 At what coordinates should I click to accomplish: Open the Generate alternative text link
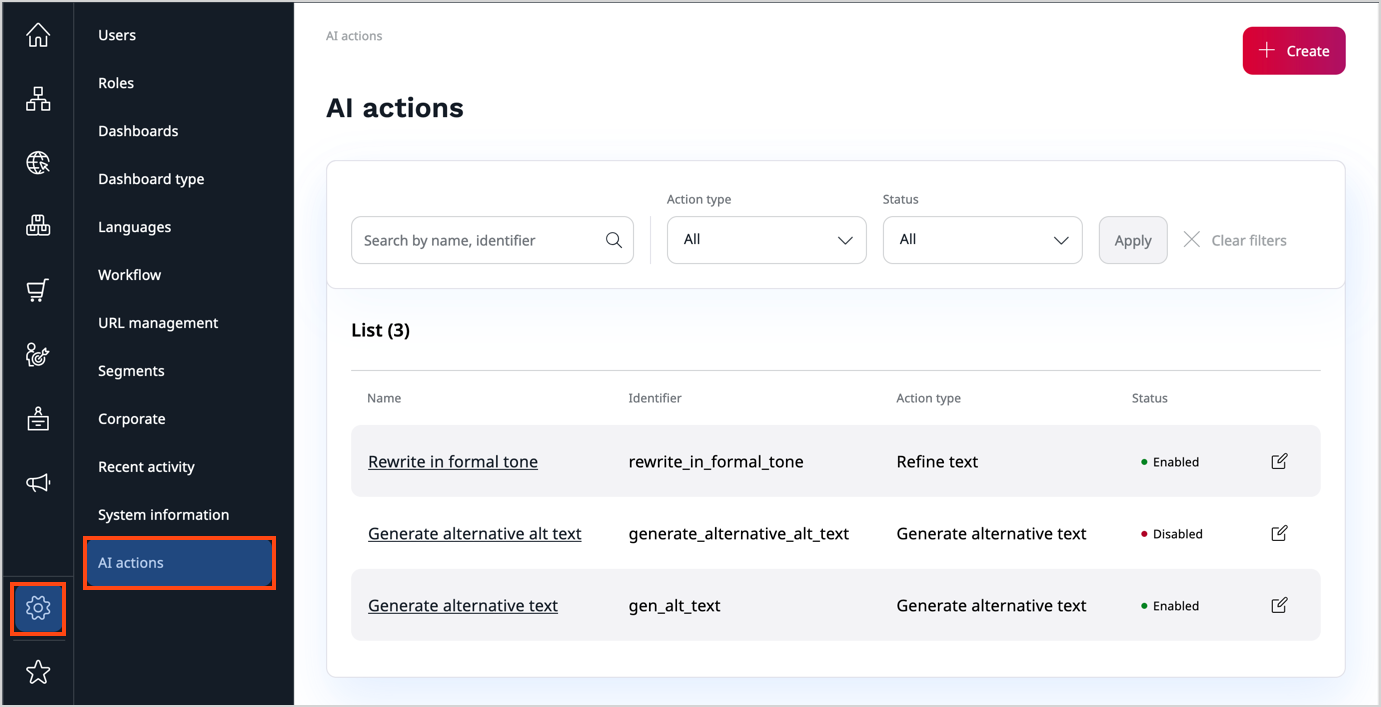(462, 605)
